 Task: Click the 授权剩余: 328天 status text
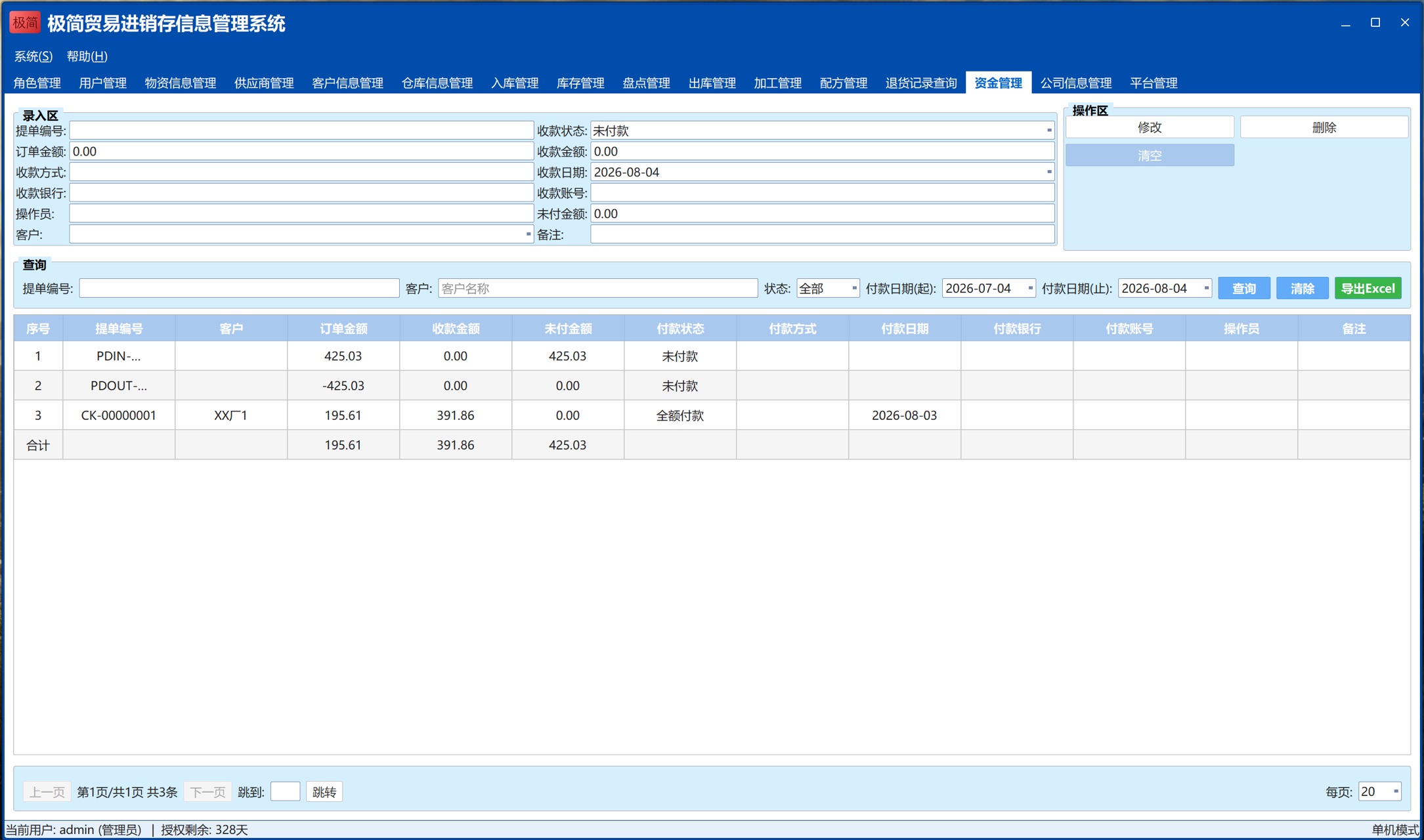tap(204, 830)
